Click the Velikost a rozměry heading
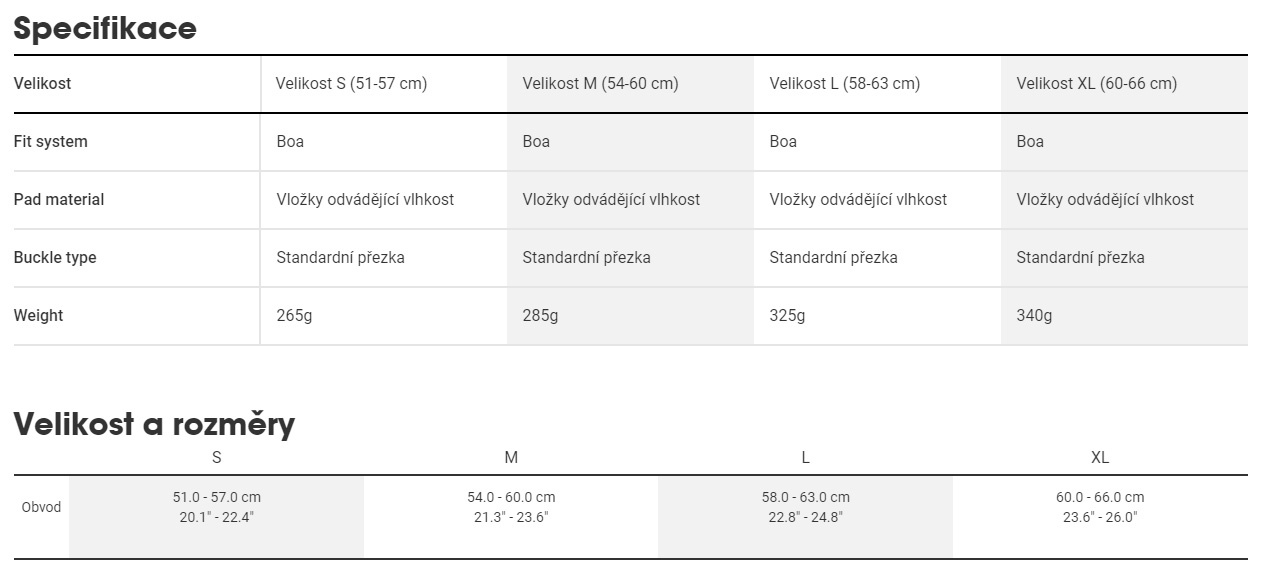This screenshot has width=1266, height=585. [x=154, y=424]
